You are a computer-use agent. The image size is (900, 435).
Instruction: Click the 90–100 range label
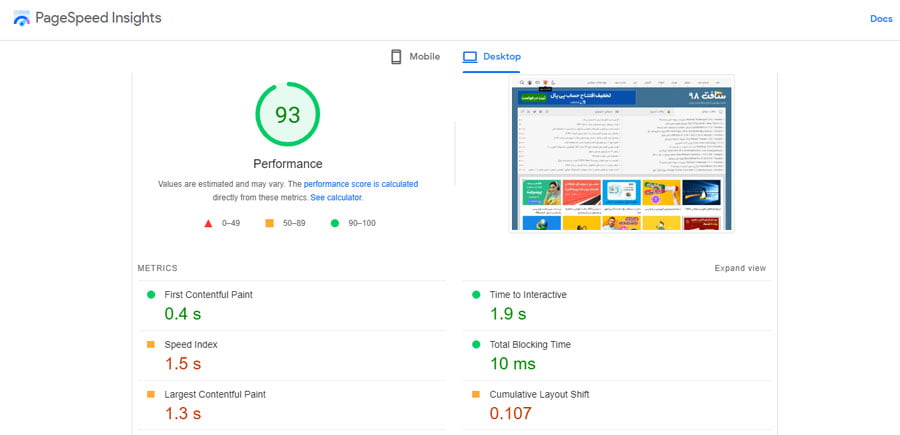click(x=362, y=223)
